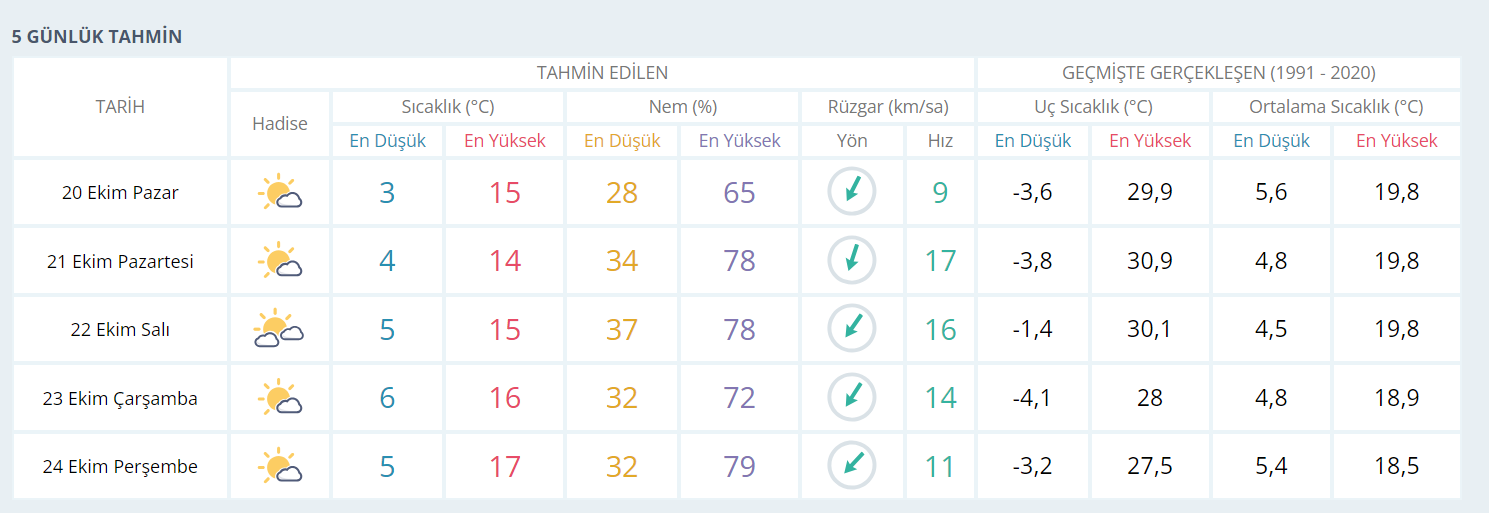1489x513 pixels.
Task: Click the wind direction icon for 23 Ekim Çarşamba
Action: (x=852, y=397)
